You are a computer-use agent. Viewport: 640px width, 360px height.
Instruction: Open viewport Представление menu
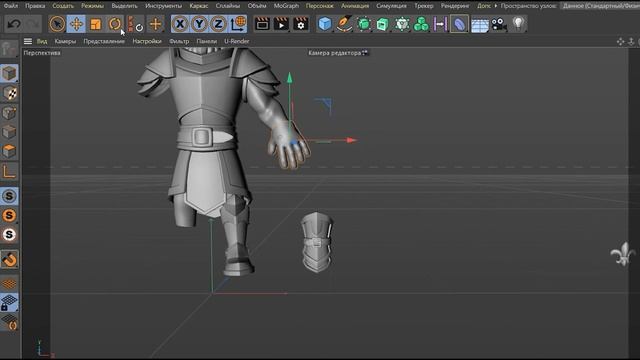(104, 41)
